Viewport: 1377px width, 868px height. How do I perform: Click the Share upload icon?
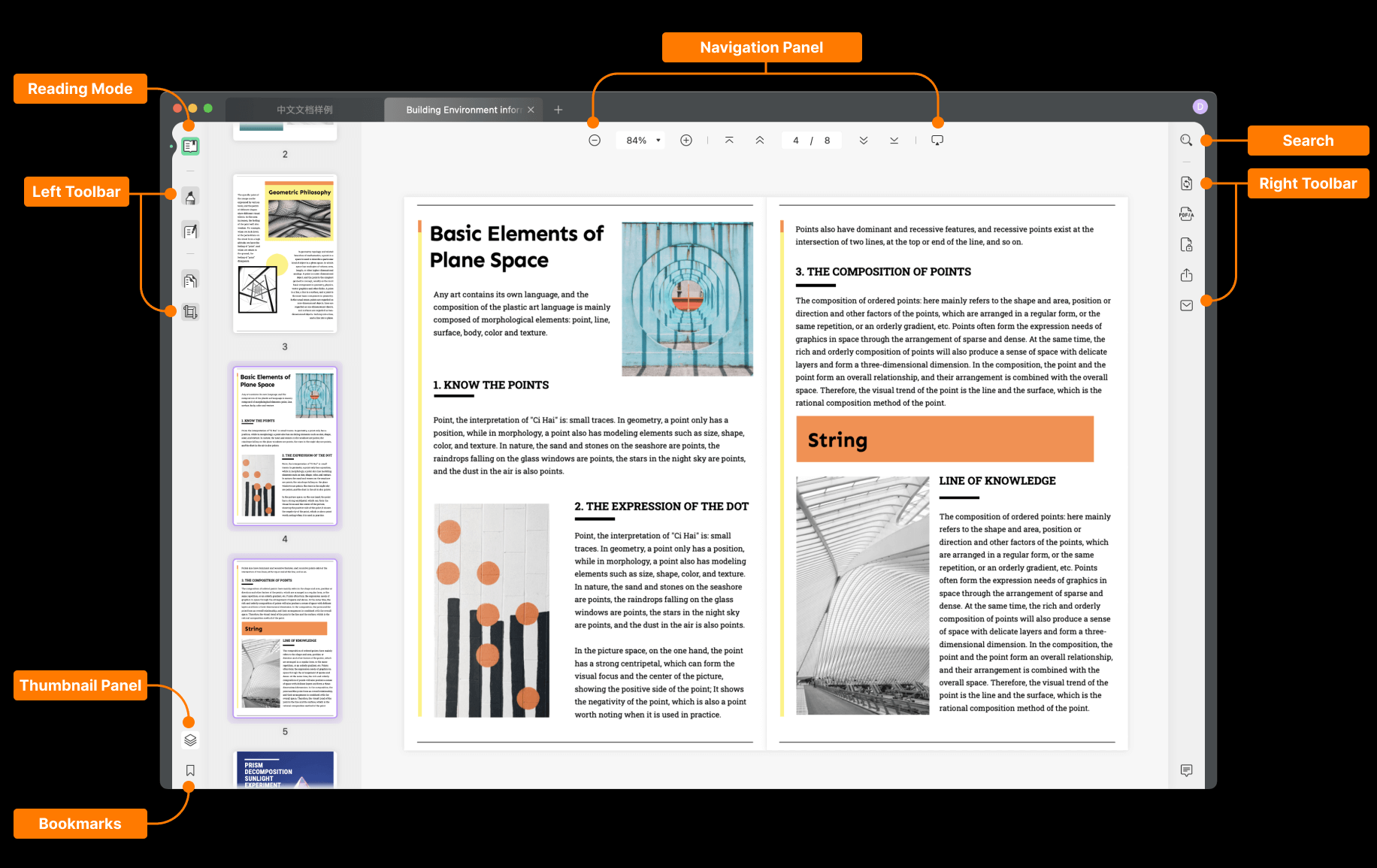point(1186,275)
